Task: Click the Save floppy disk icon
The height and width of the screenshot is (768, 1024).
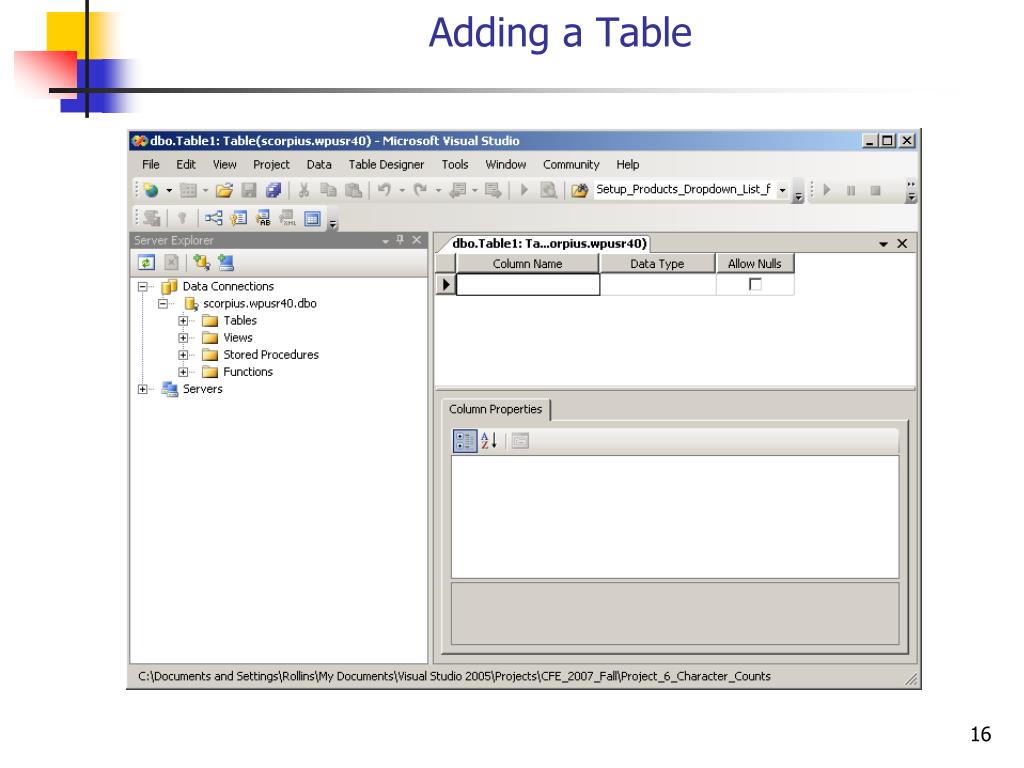Action: pyautogui.click(x=249, y=190)
